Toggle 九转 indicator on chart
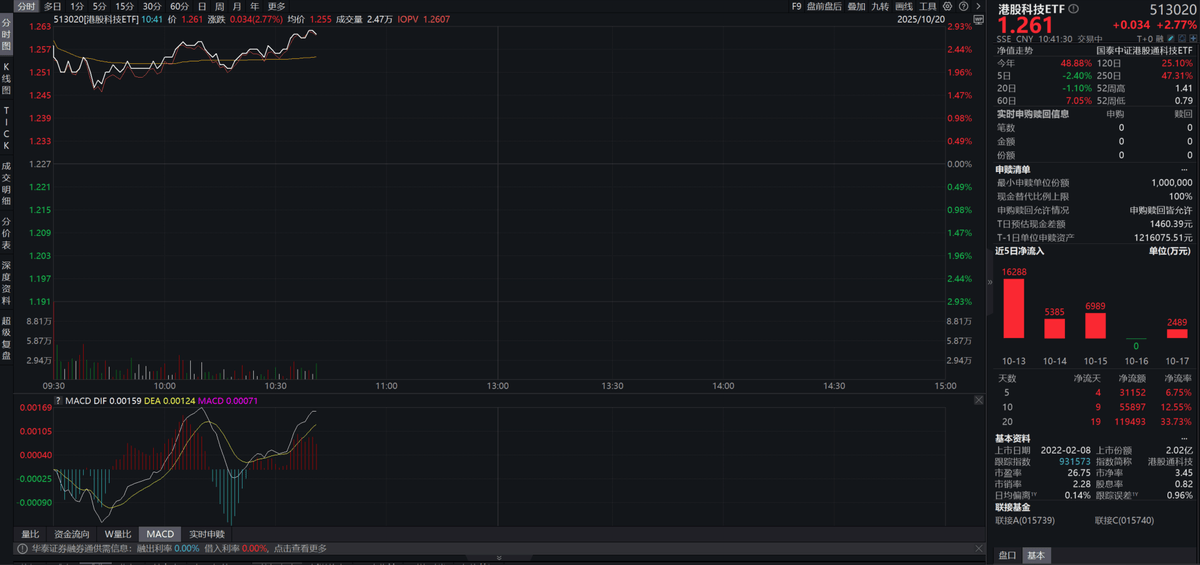This screenshot has height=565, width=1200. 880,6
